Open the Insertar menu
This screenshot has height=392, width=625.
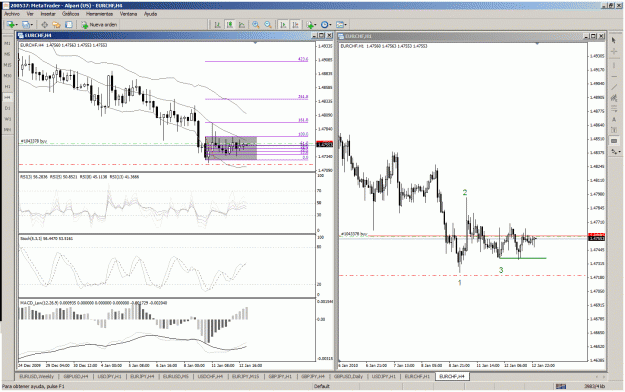(48, 14)
